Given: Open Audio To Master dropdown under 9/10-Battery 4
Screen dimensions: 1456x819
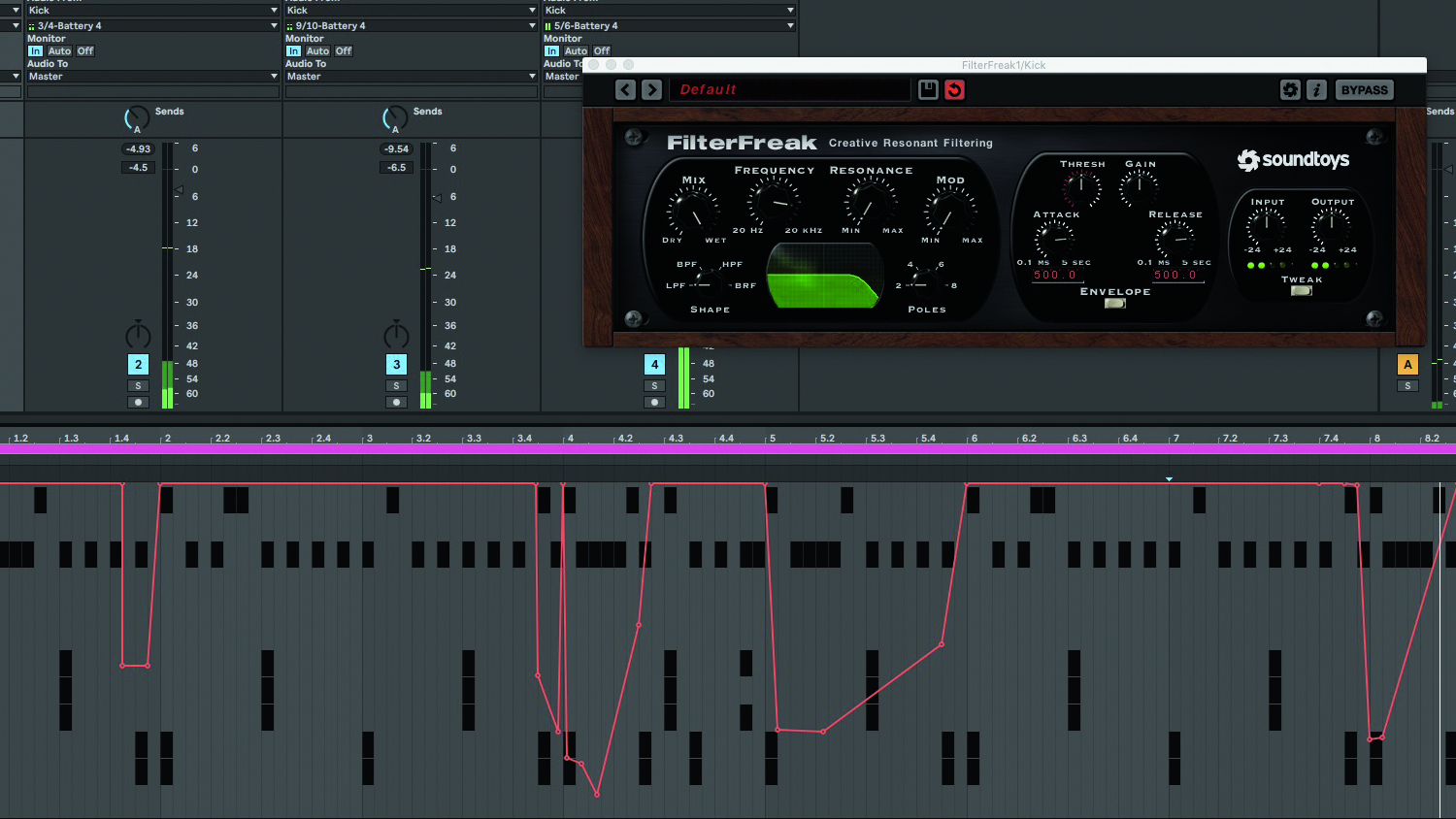Looking at the screenshot, I should [x=410, y=77].
